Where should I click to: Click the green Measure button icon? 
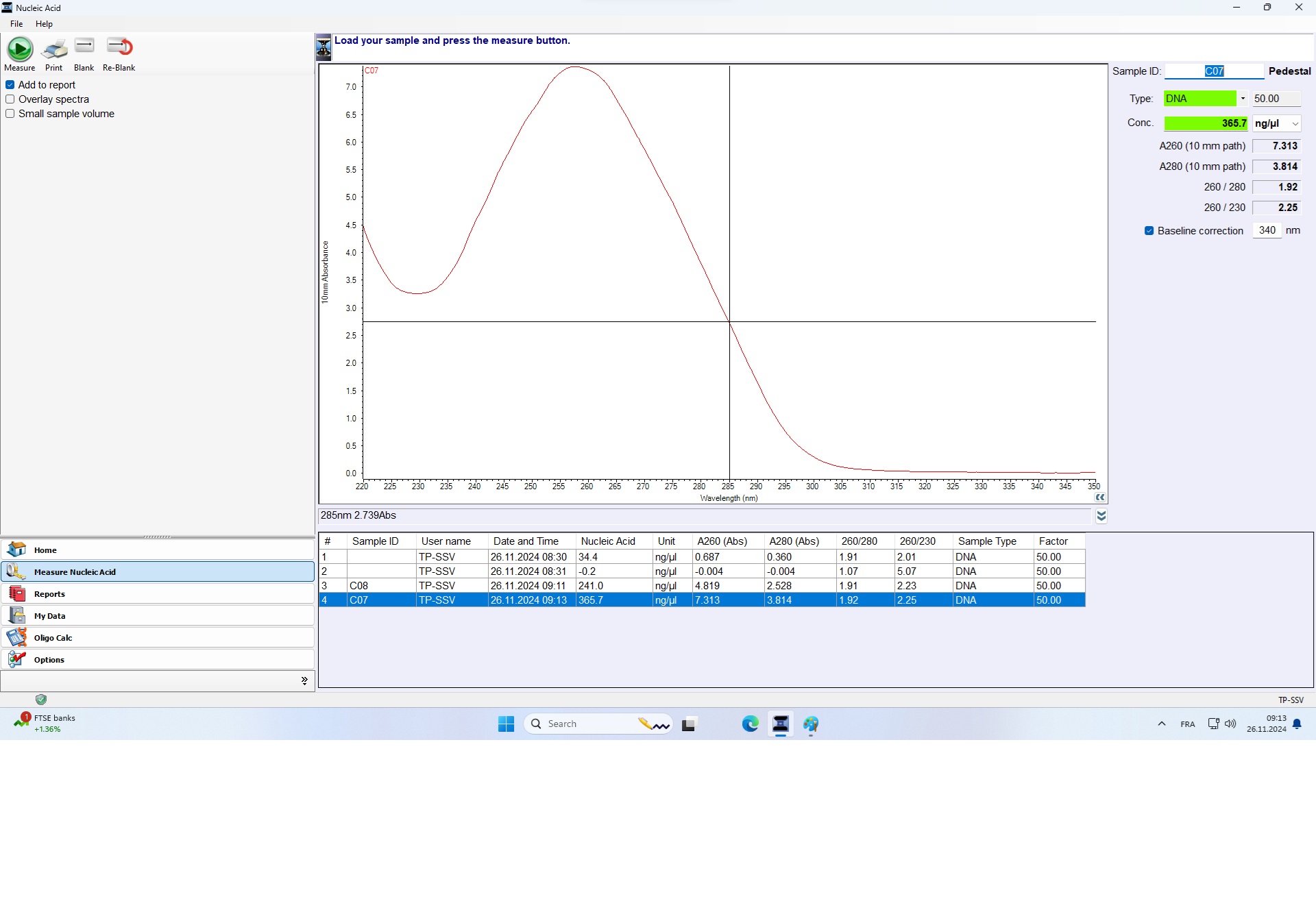click(20, 49)
